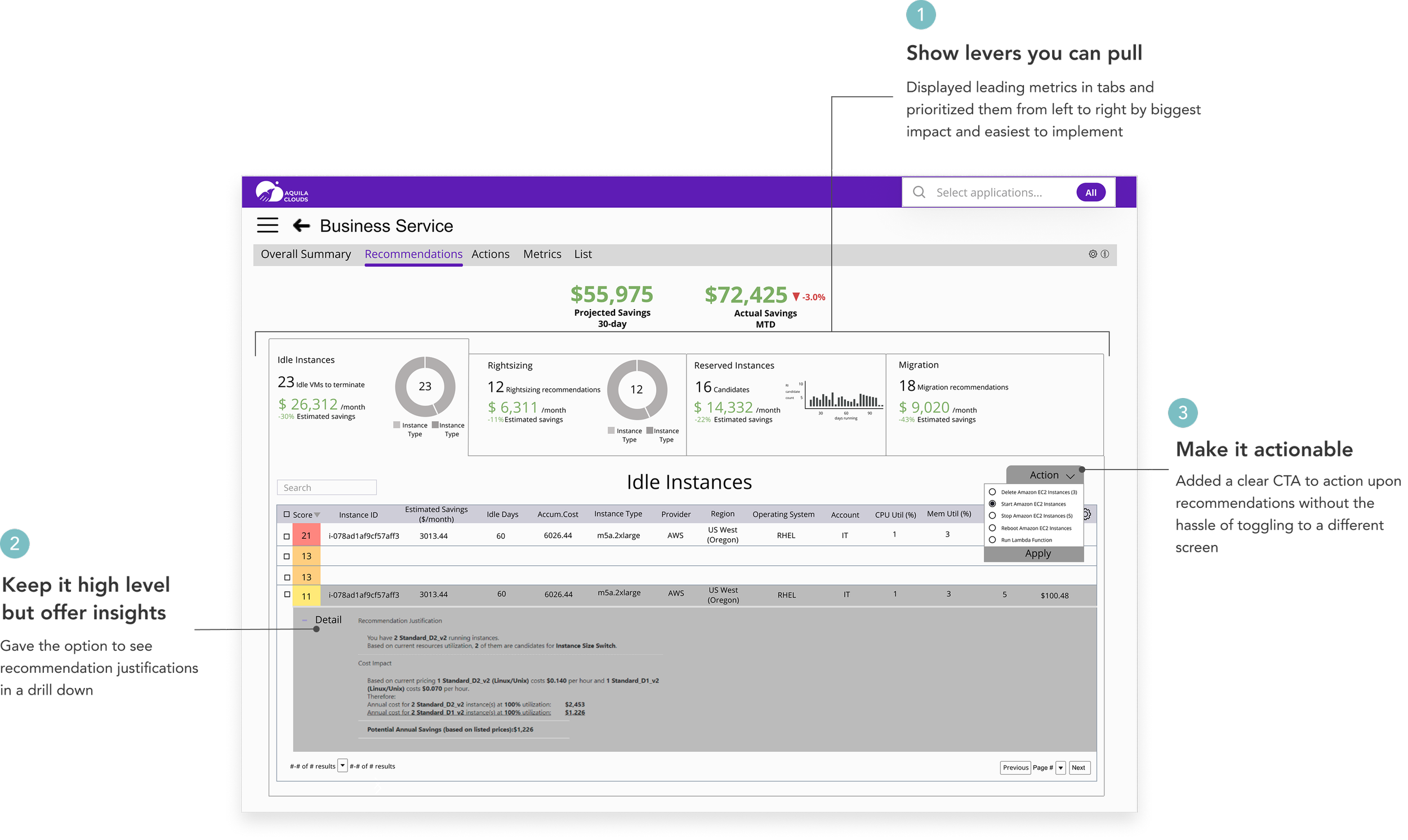
Task: Check the row with score 21
Action: [x=287, y=536]
